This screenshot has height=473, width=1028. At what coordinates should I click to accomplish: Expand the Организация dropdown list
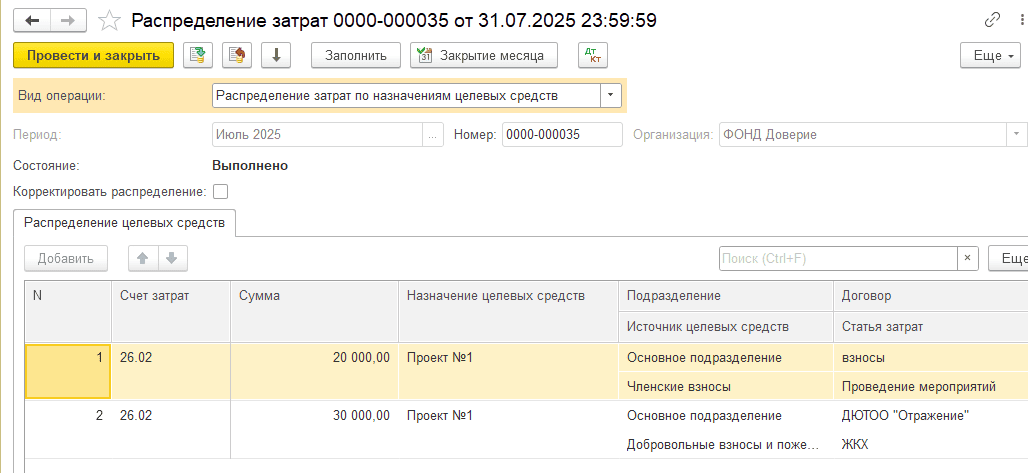click(1017, 134)
